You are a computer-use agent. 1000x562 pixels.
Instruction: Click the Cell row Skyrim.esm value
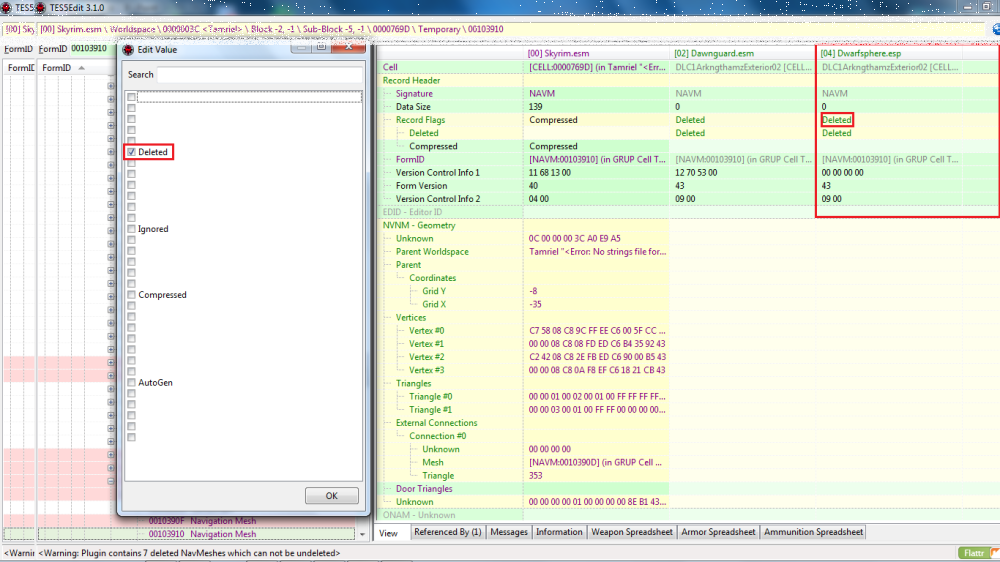point(597,67)
